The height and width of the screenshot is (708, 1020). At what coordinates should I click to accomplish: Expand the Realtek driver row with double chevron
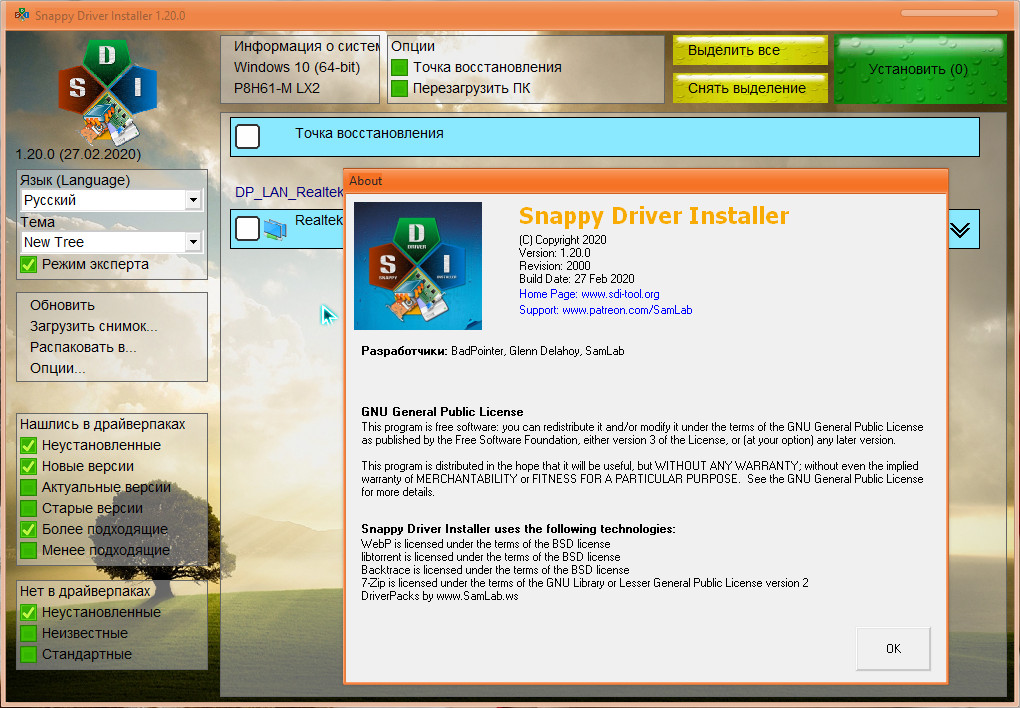click(960, 230)
